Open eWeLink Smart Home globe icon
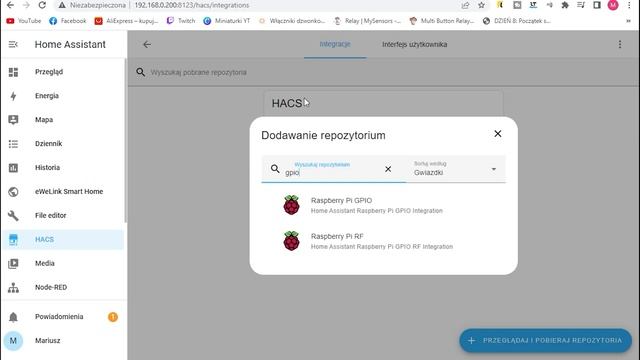Image resolution: width=640 pixels, height=360 pixels. pyautogui.click(x=13, y=191)
